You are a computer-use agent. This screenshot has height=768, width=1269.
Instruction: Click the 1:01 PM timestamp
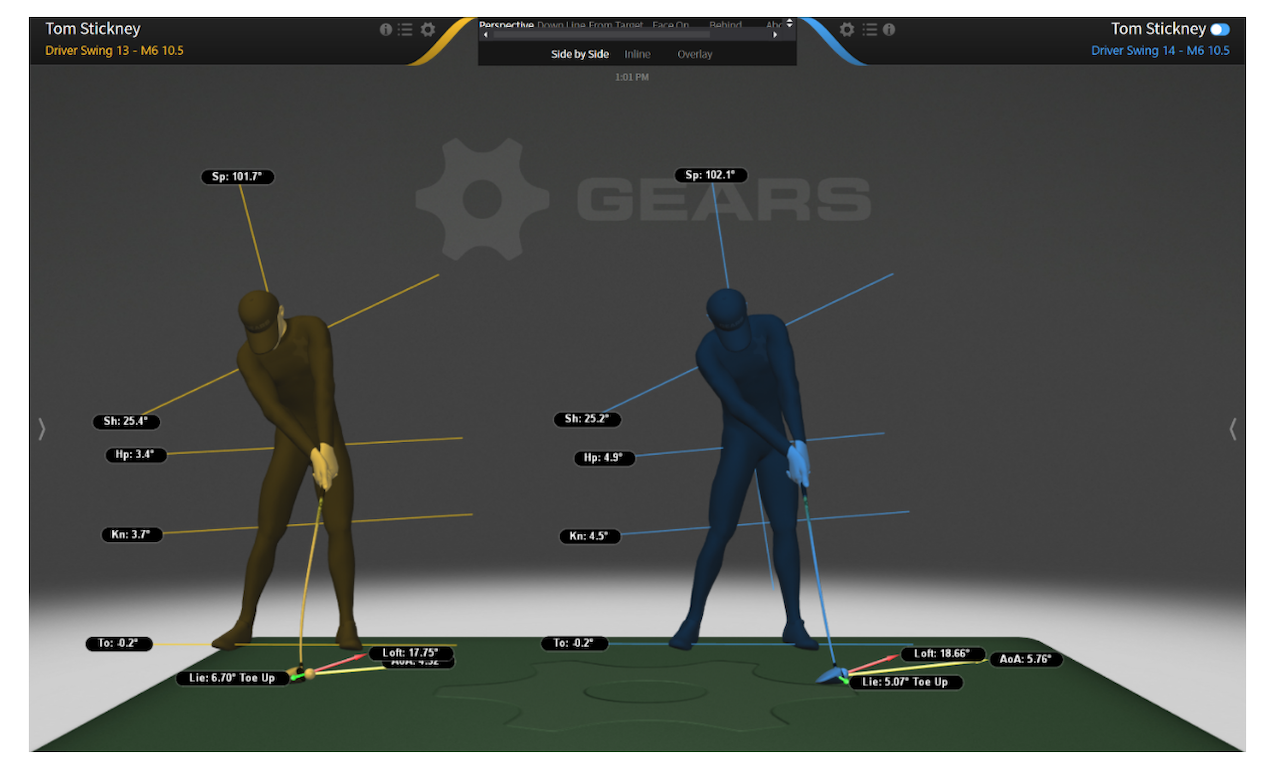632,77
